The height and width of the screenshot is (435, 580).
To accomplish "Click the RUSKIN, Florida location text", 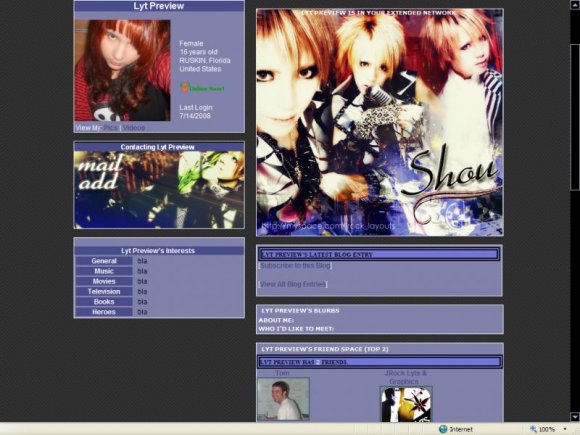I will click(205, 60).
